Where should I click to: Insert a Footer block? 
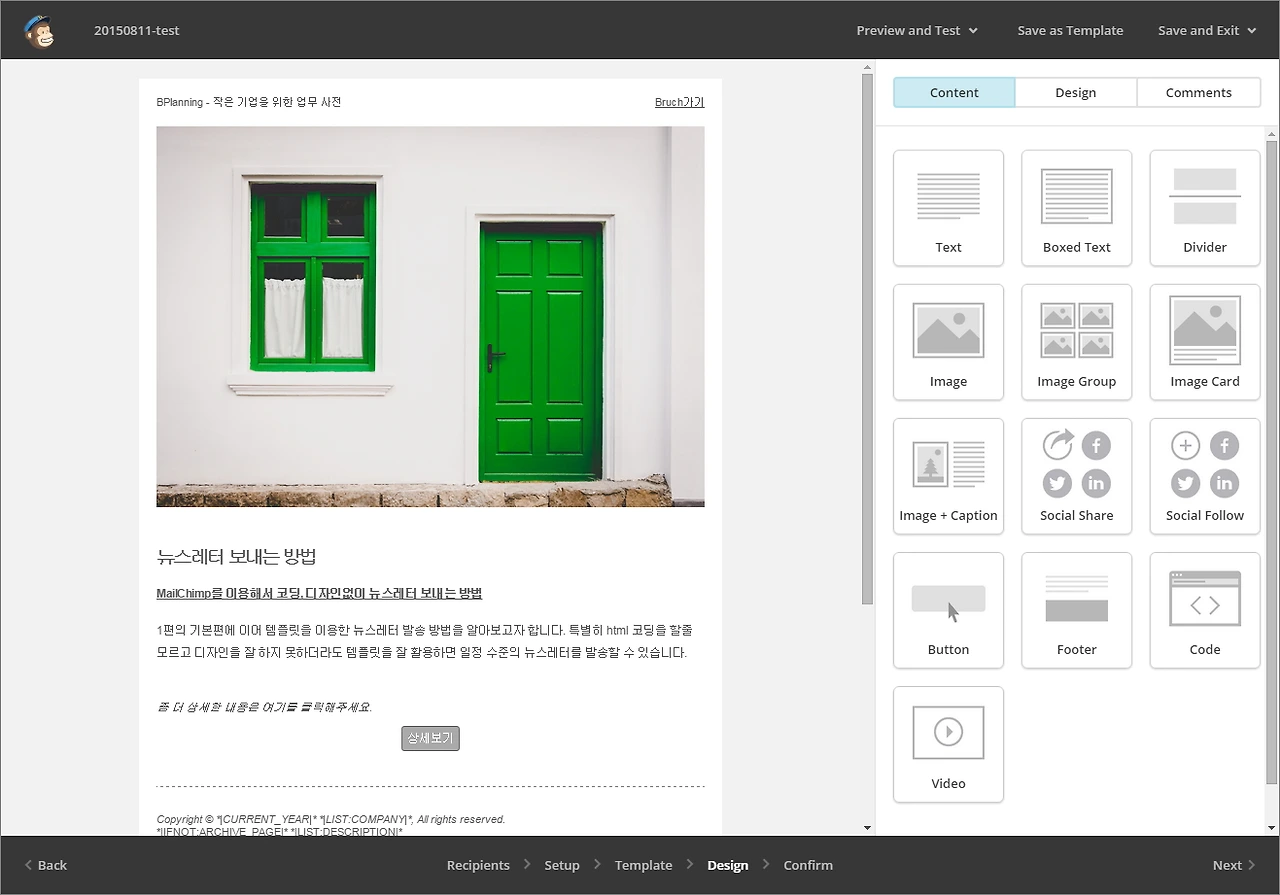pos(1076,610)
